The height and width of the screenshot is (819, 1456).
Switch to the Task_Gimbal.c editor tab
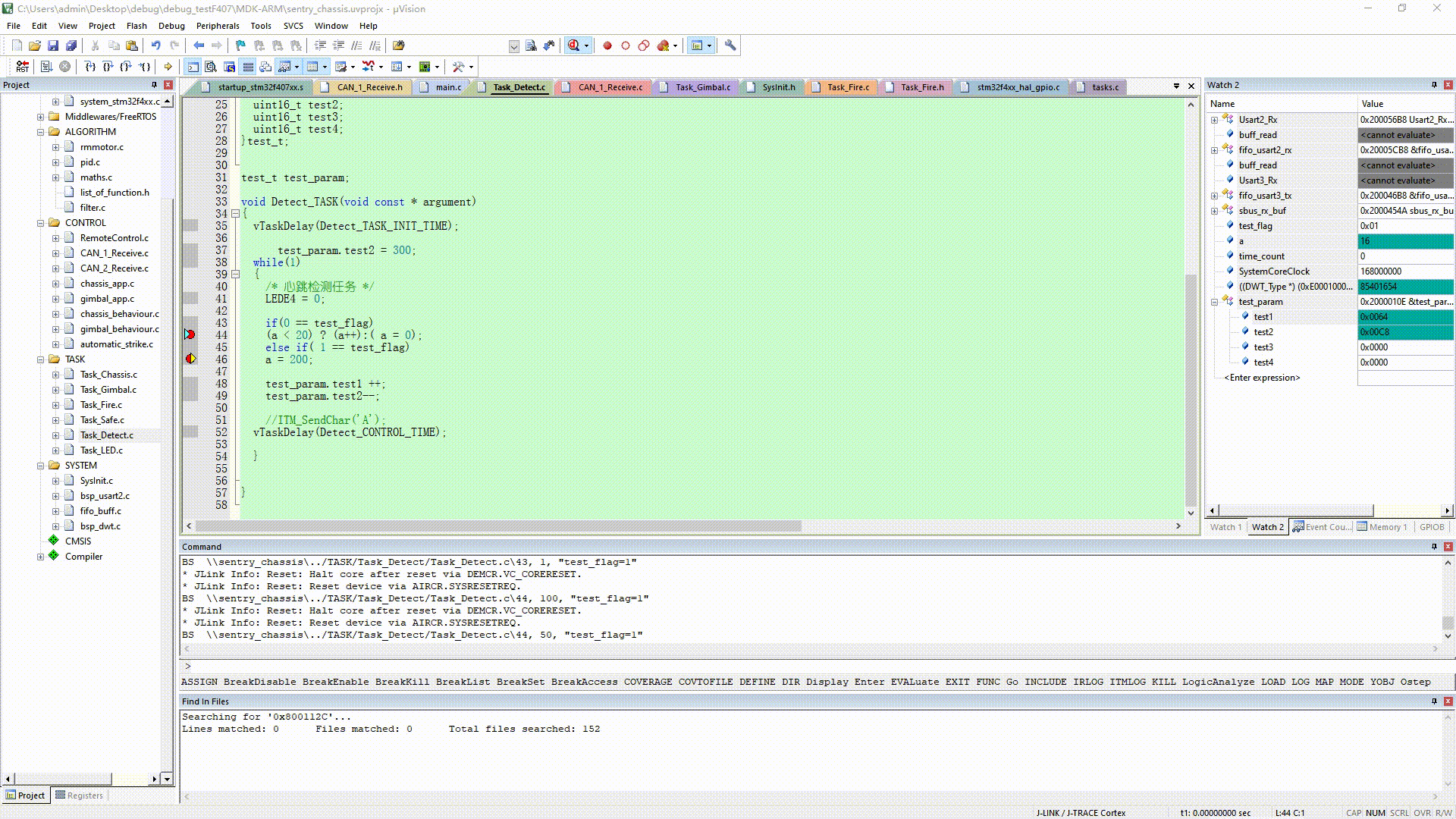click(x=702, y=87)
